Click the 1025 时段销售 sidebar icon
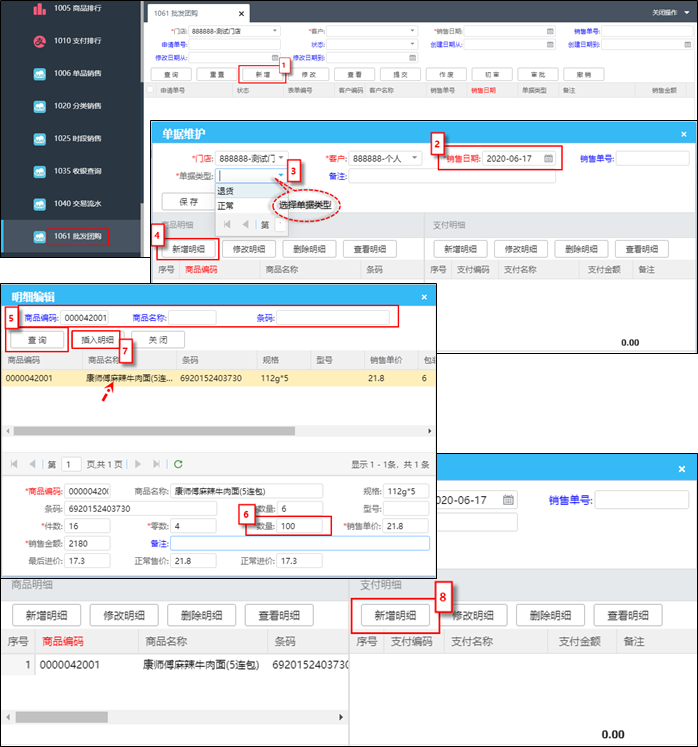698x747 pixels. tap(40, 139)
